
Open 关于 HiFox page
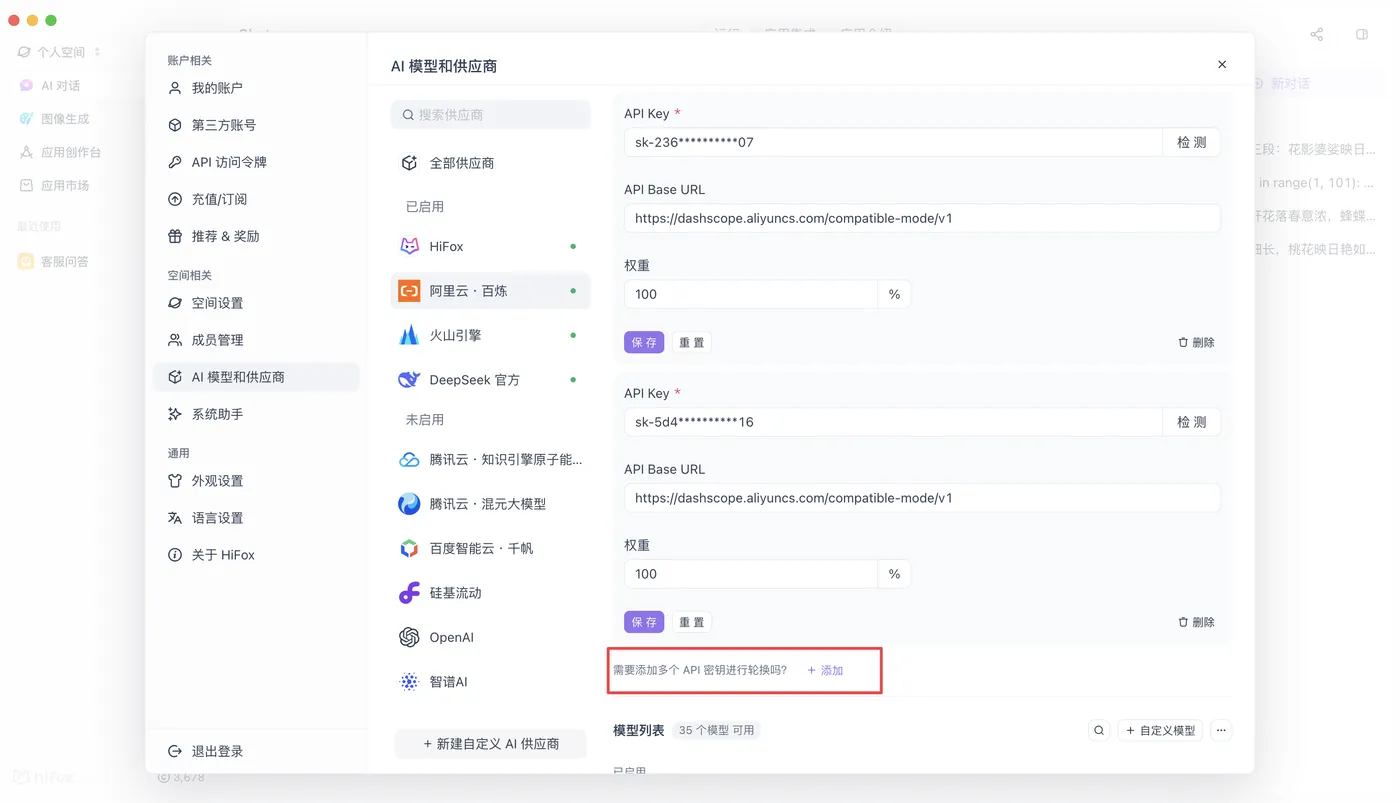[255, 555]
